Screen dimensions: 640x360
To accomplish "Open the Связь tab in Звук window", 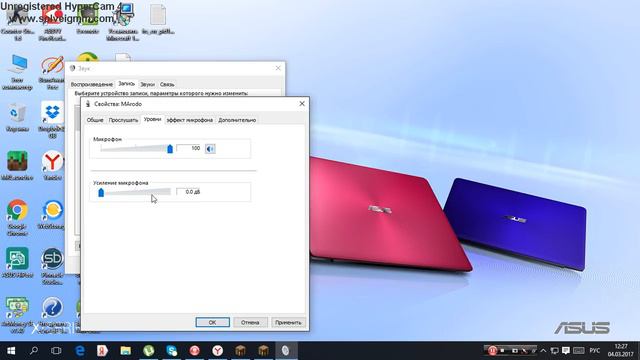I will click(167, 84).
